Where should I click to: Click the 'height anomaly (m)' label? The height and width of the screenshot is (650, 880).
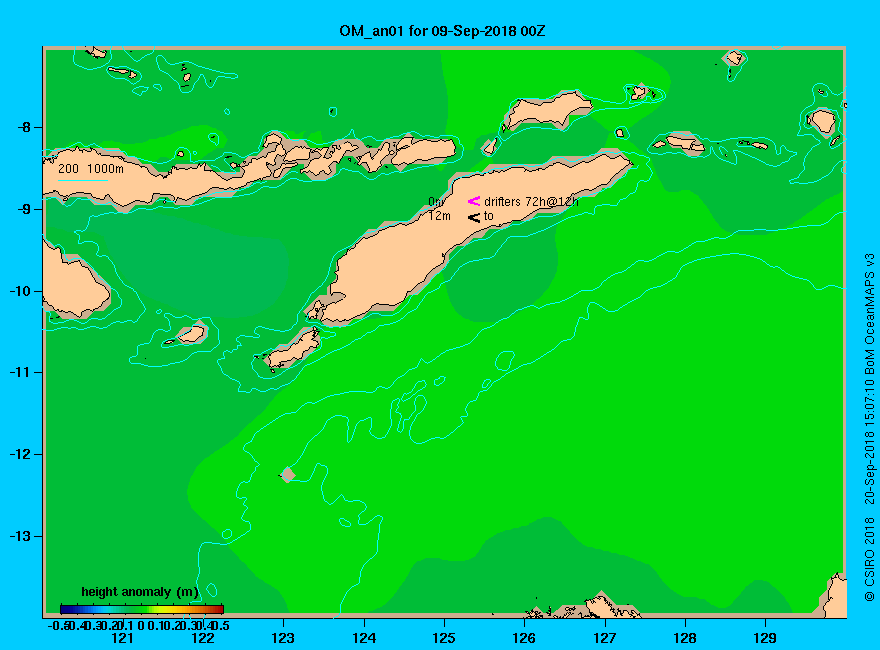[140, 592]
